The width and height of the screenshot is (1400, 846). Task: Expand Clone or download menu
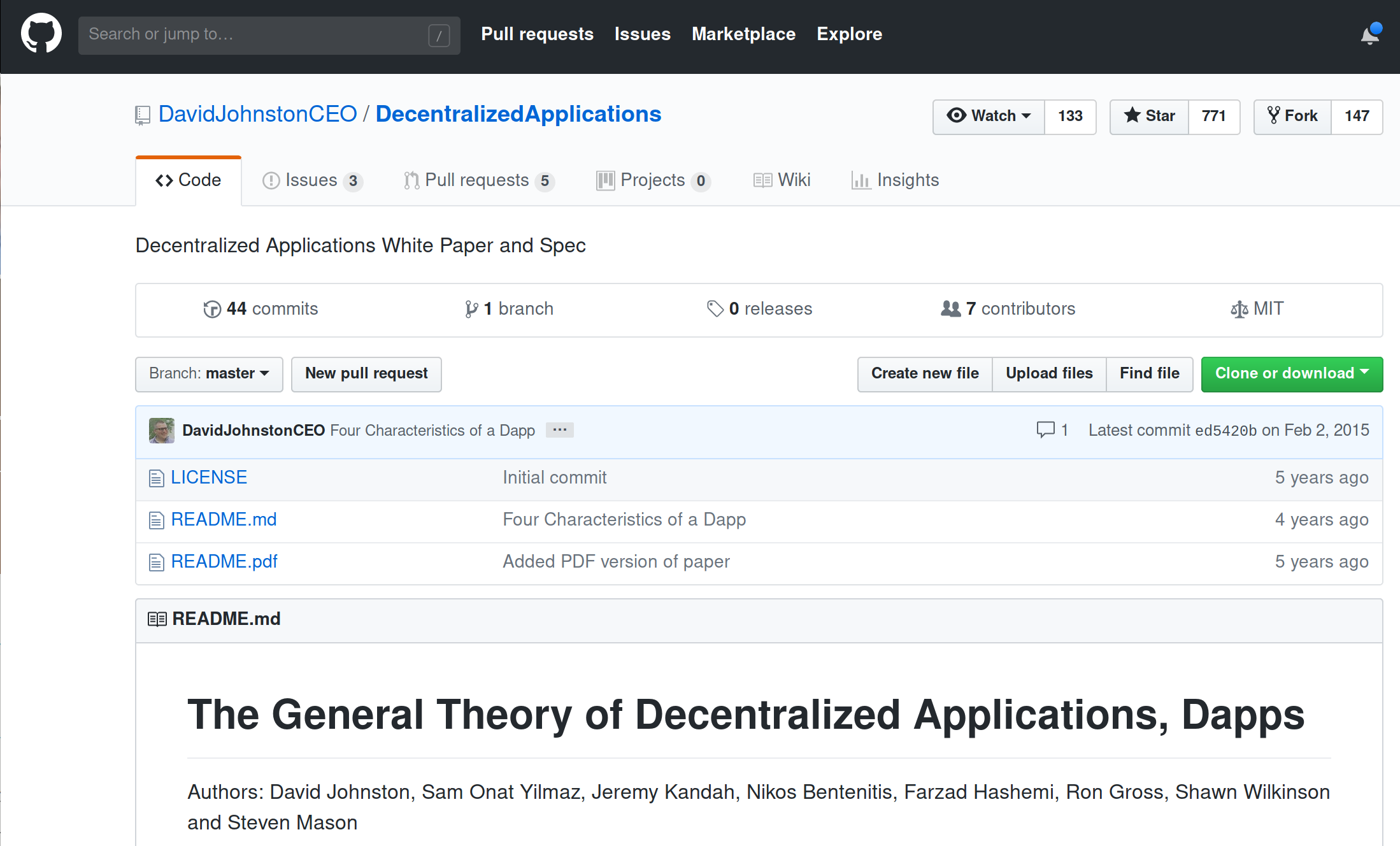pyautogui.click(x=1291, y=373)
